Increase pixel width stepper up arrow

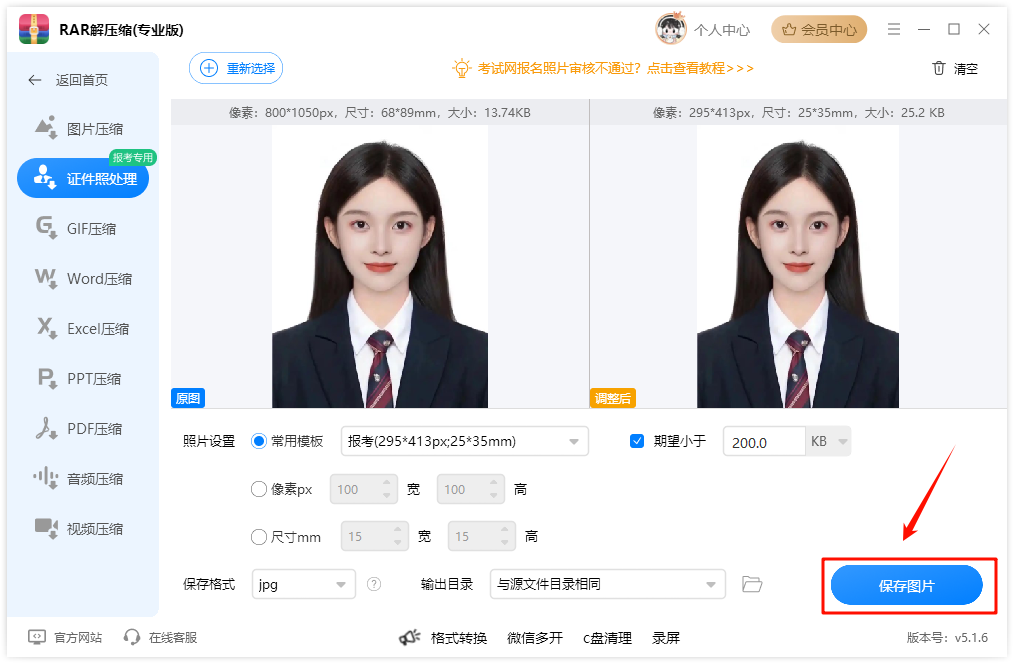coord(387,482)
